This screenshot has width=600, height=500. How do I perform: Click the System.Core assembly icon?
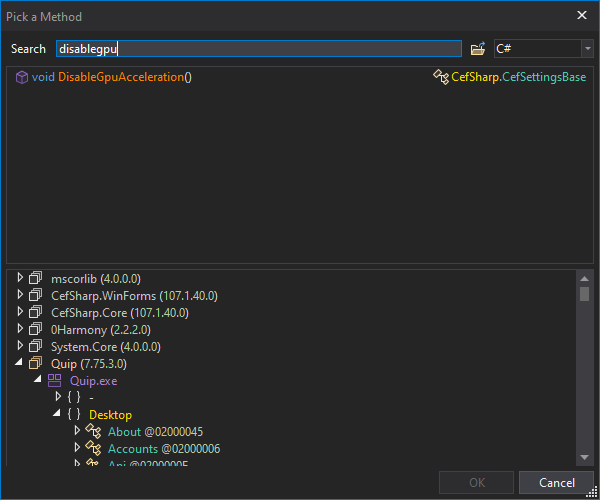pos(36,346)
